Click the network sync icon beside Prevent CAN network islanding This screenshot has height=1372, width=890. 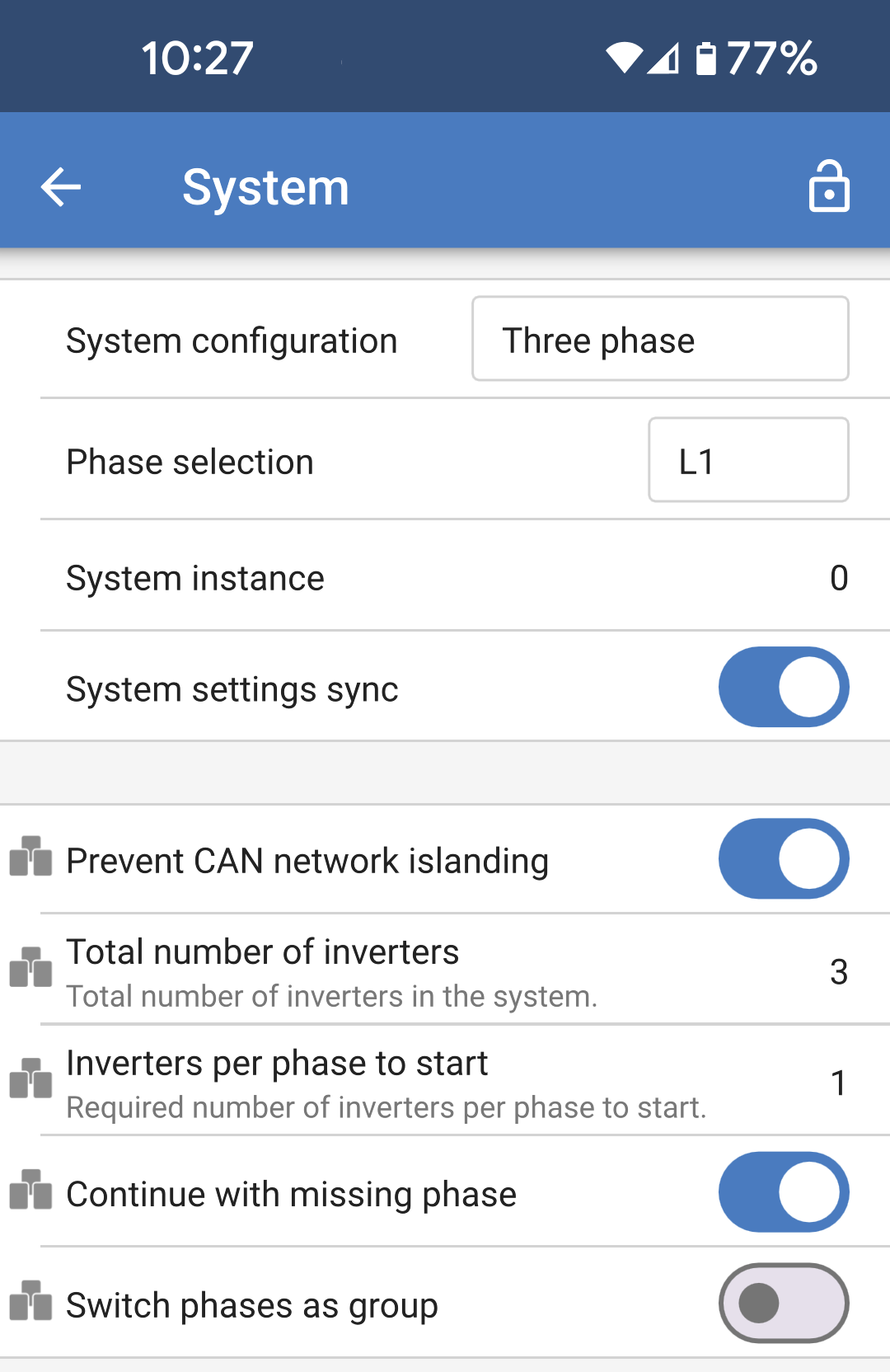[30, 858]
